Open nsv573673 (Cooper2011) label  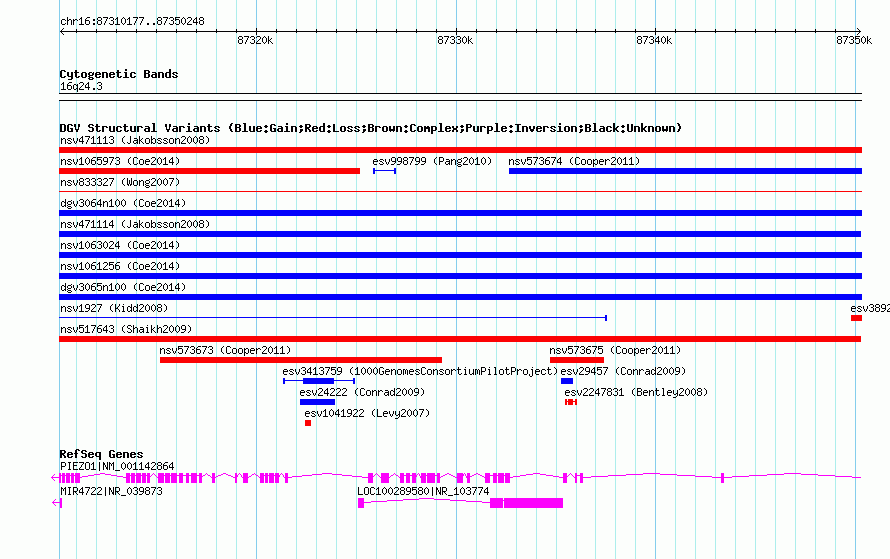225,350
